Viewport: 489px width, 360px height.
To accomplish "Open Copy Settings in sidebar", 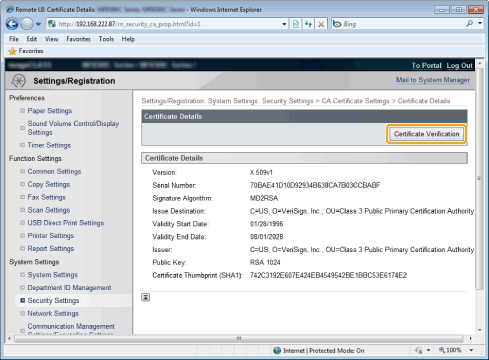I will tap(49, 184).
